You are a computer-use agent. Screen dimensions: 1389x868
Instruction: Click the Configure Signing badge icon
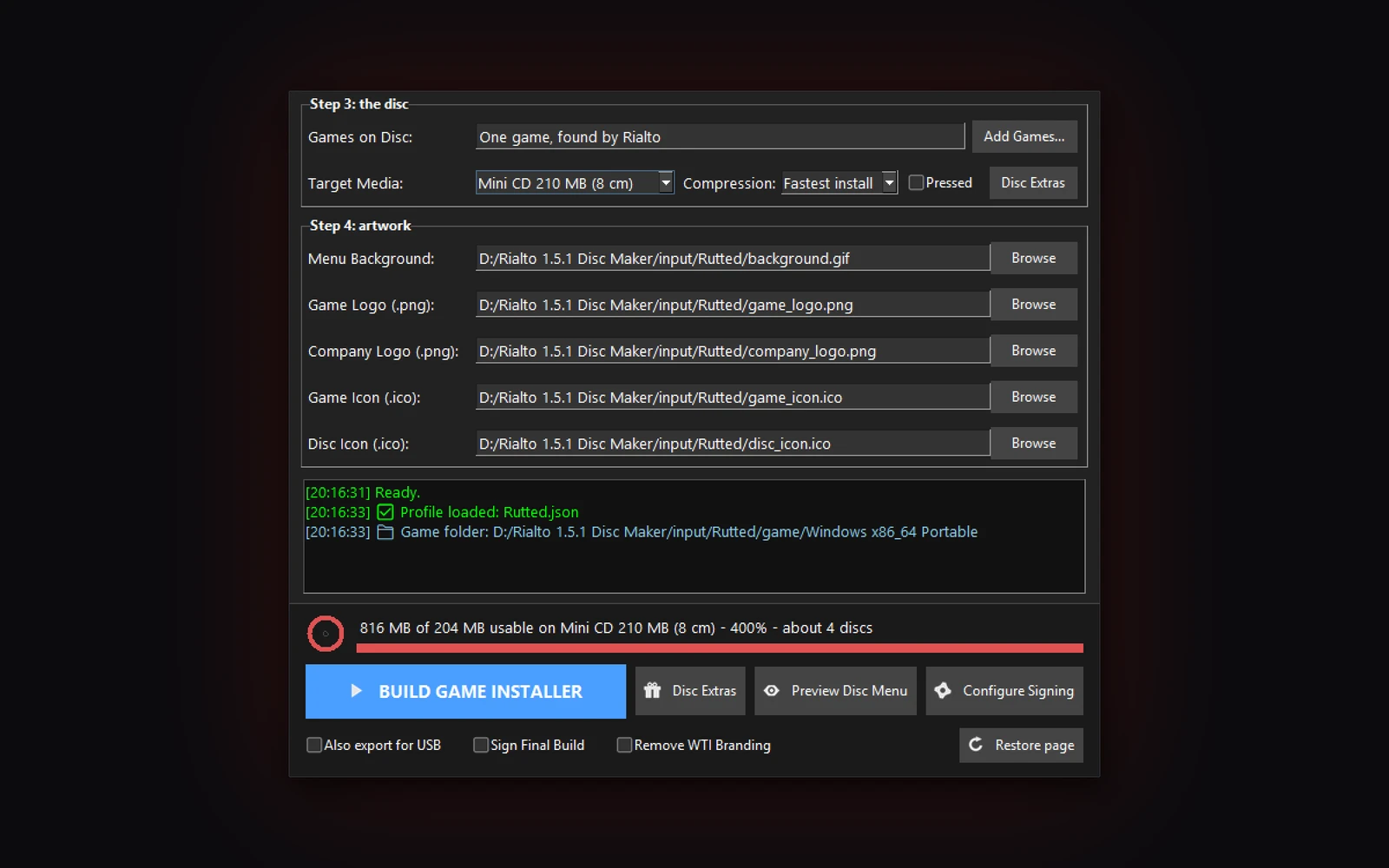tap(943, 691)
